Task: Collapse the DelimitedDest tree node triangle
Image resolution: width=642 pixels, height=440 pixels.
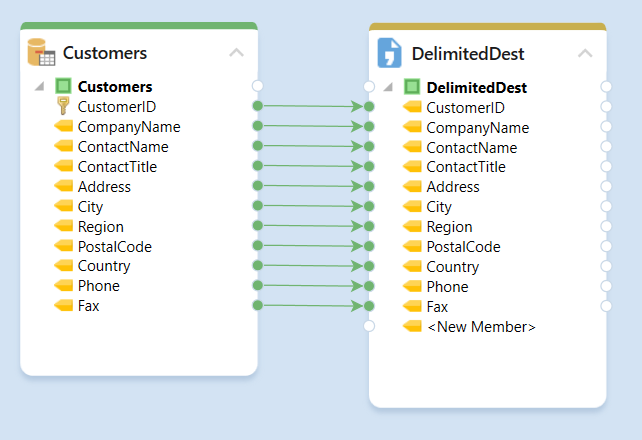Action: click(388, 87)
